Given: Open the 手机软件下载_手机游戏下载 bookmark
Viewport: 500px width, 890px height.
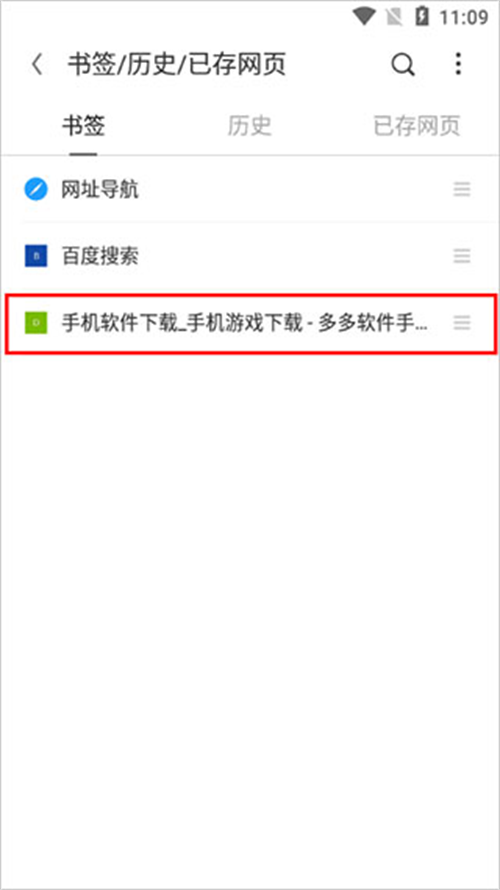Looking at the screenshot, I should [x=250, y=324].
